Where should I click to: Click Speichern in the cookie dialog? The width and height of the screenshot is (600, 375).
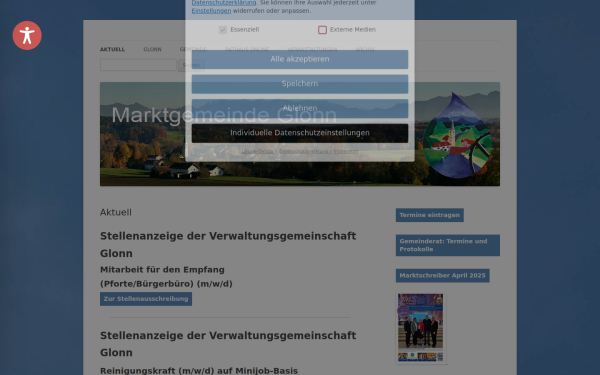pyautogui.click(x=300, y=84)
